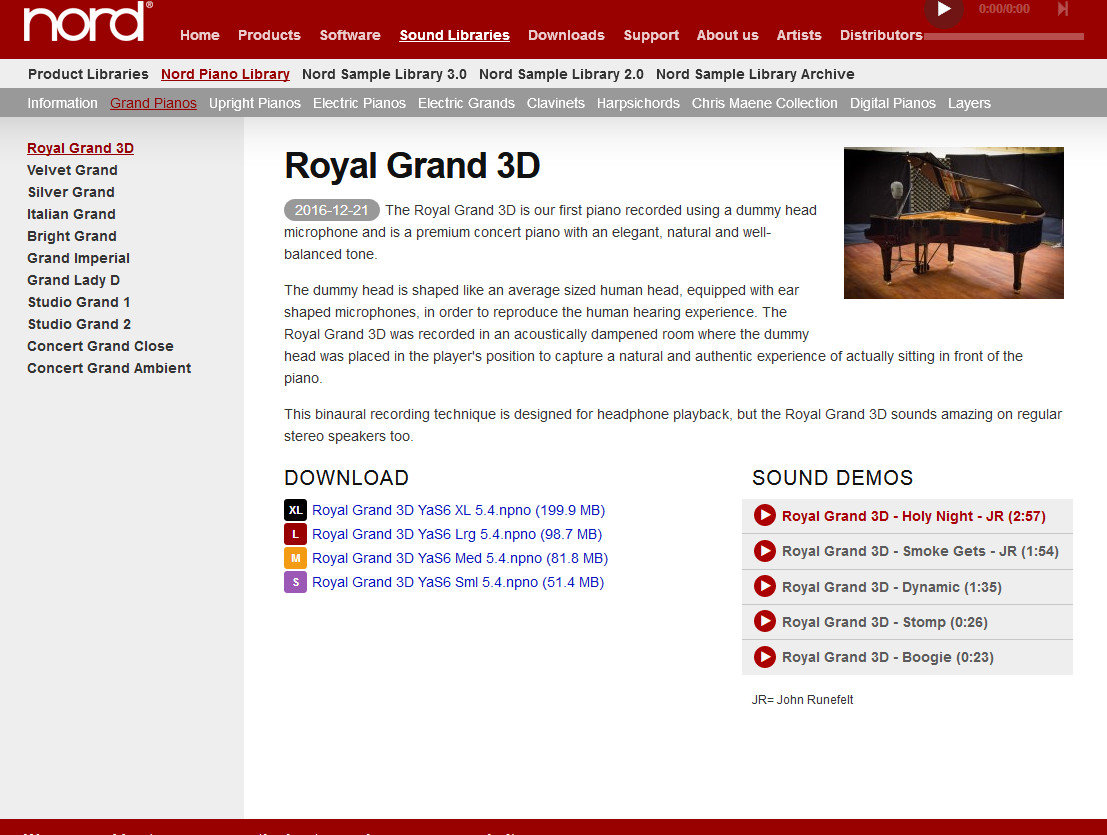
Task: Play the Smoke Gets - JR demo
Action: [x=765, y=551]
